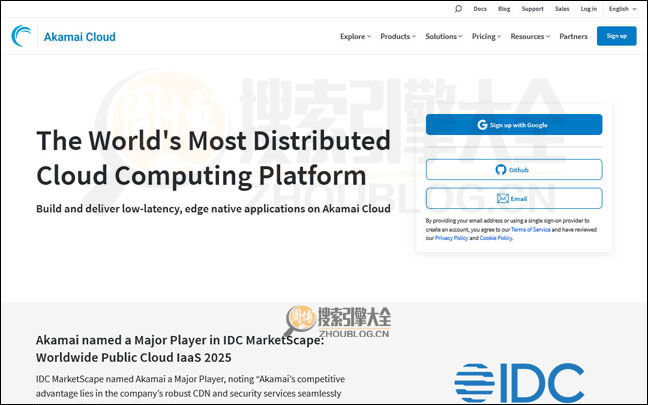Open the Docs link
Screen dimensions: 648x405
[480, 9]
